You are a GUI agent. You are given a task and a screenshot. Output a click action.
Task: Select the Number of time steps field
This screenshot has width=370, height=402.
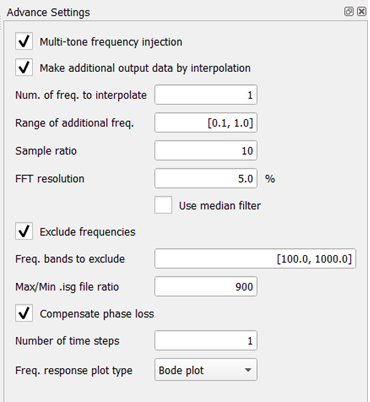206,341
